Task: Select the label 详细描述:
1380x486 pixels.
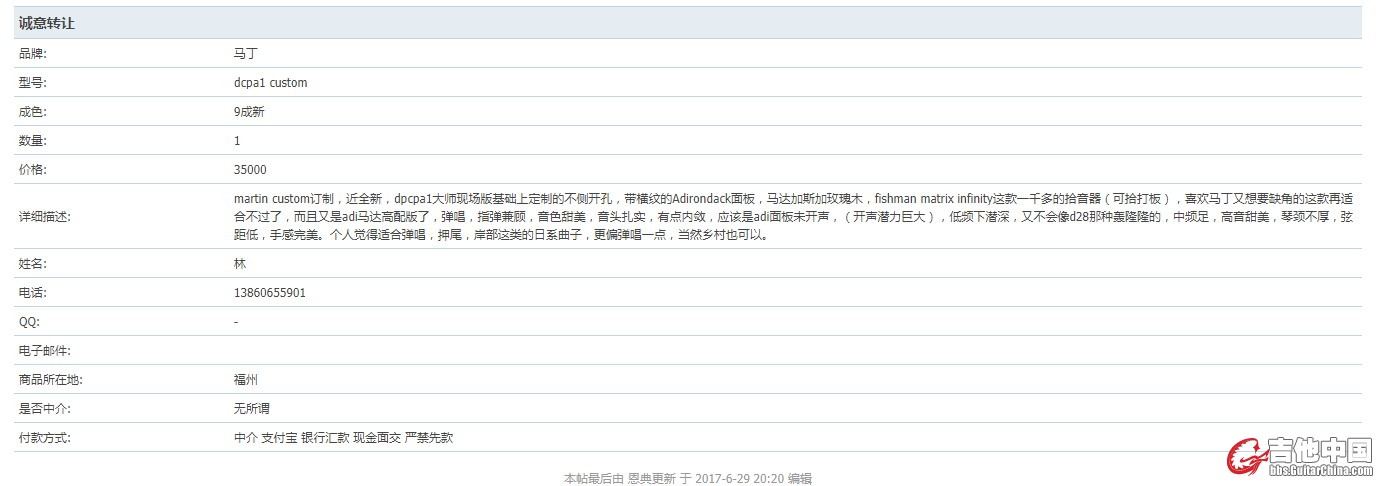Action: point(46,217)
